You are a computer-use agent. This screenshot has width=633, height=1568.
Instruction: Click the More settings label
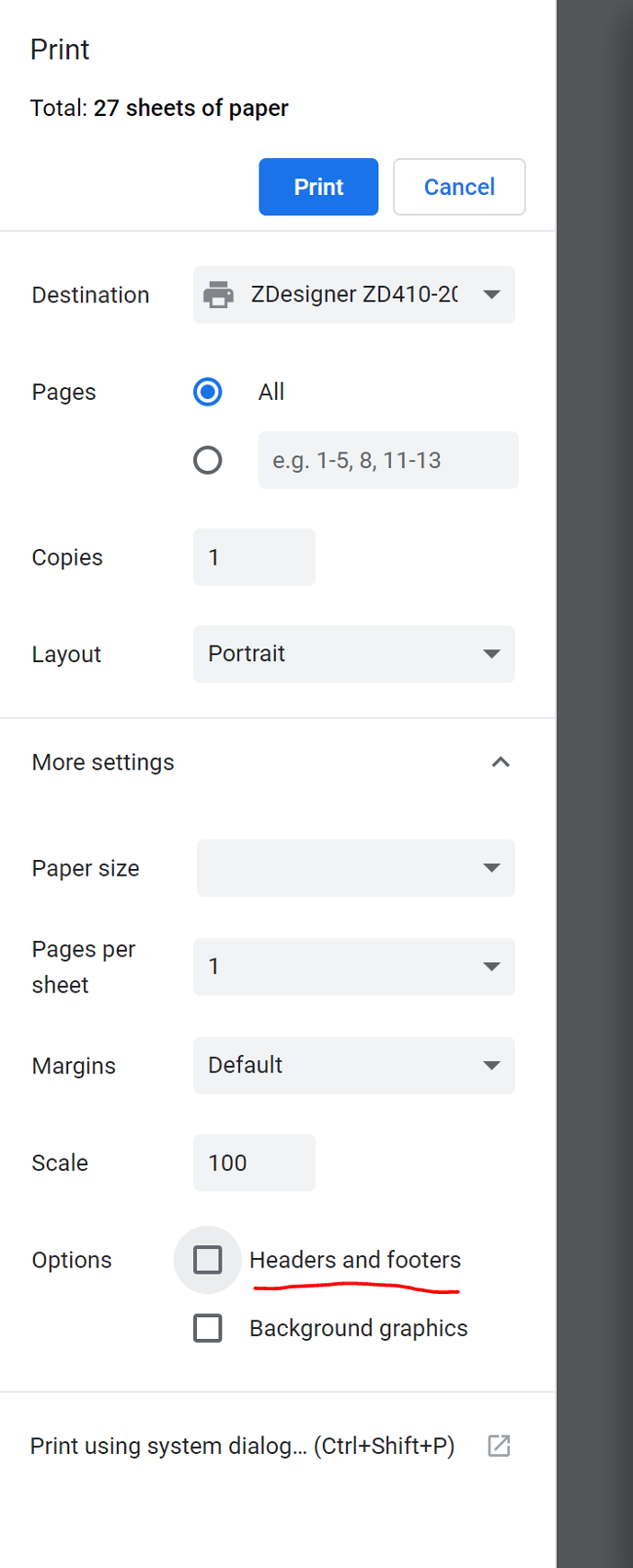[x=103, y=762]
